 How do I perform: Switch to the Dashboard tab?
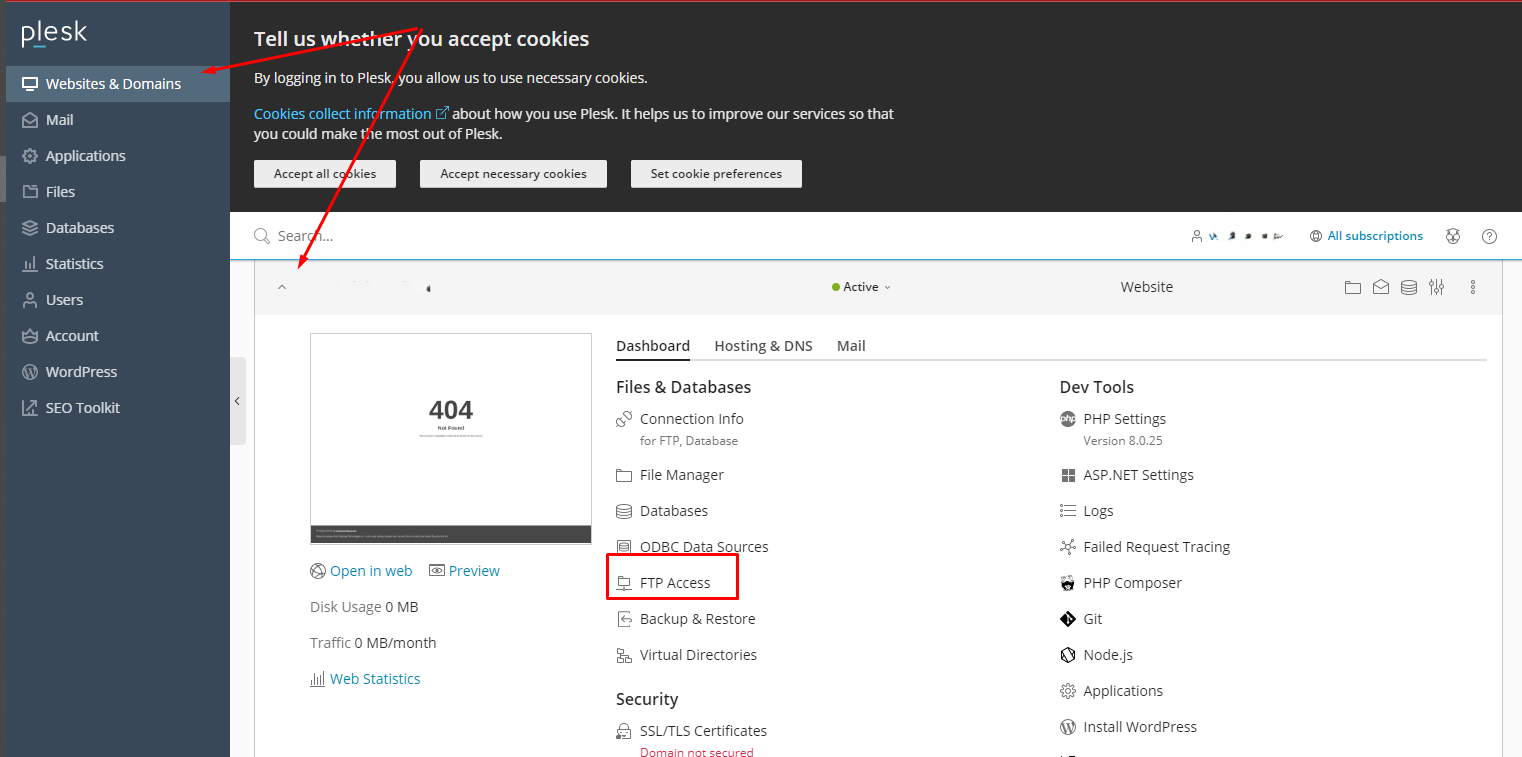(653, 346)
